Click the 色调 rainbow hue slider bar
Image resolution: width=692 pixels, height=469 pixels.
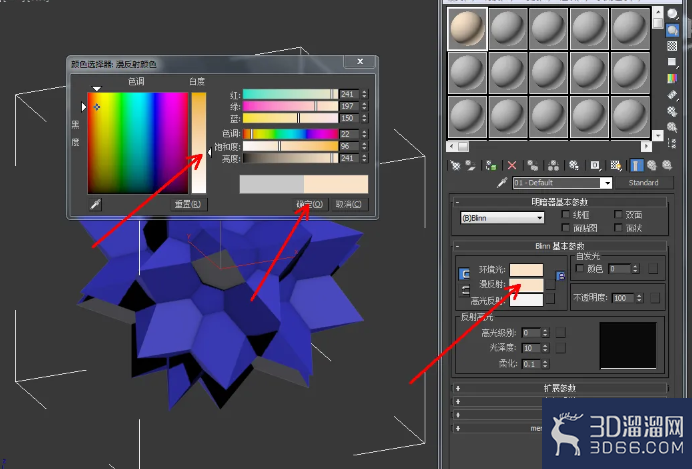tap(290, 134)
